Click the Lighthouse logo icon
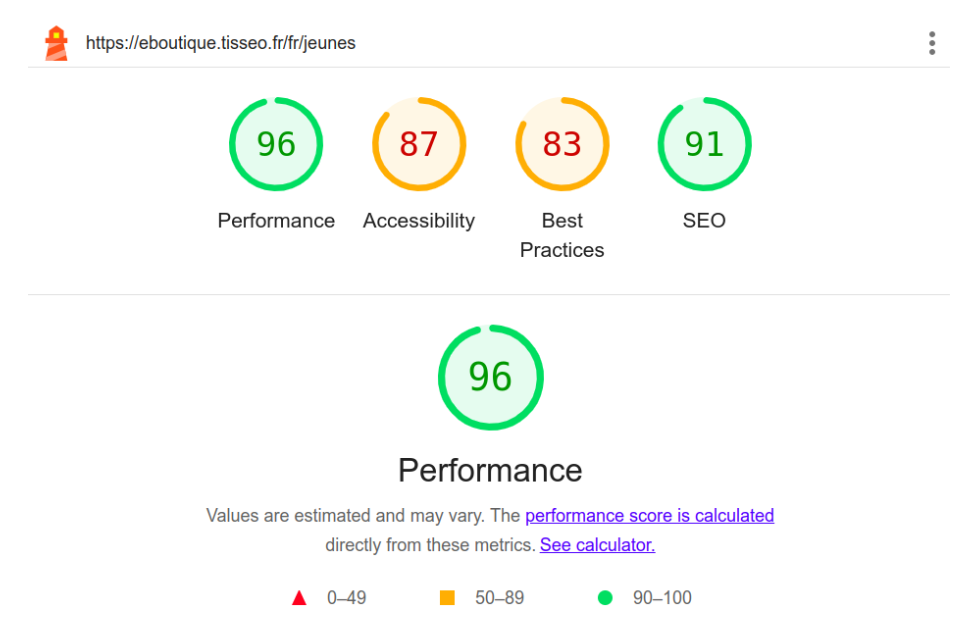Screen dimensions: 971x637 (56, 43)
